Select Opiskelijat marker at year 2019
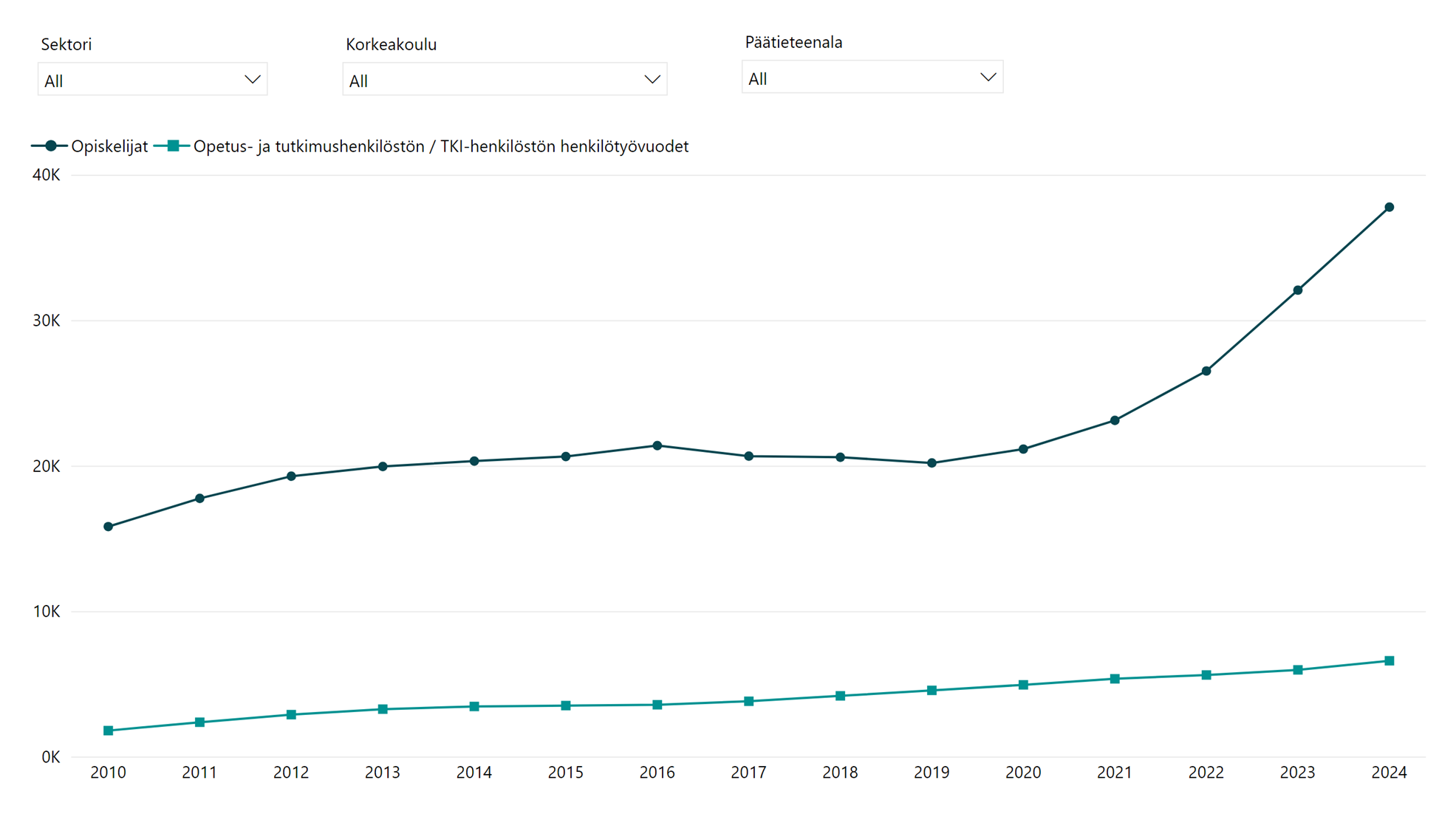The image size is (1456, 831). [x=932, y=463]
